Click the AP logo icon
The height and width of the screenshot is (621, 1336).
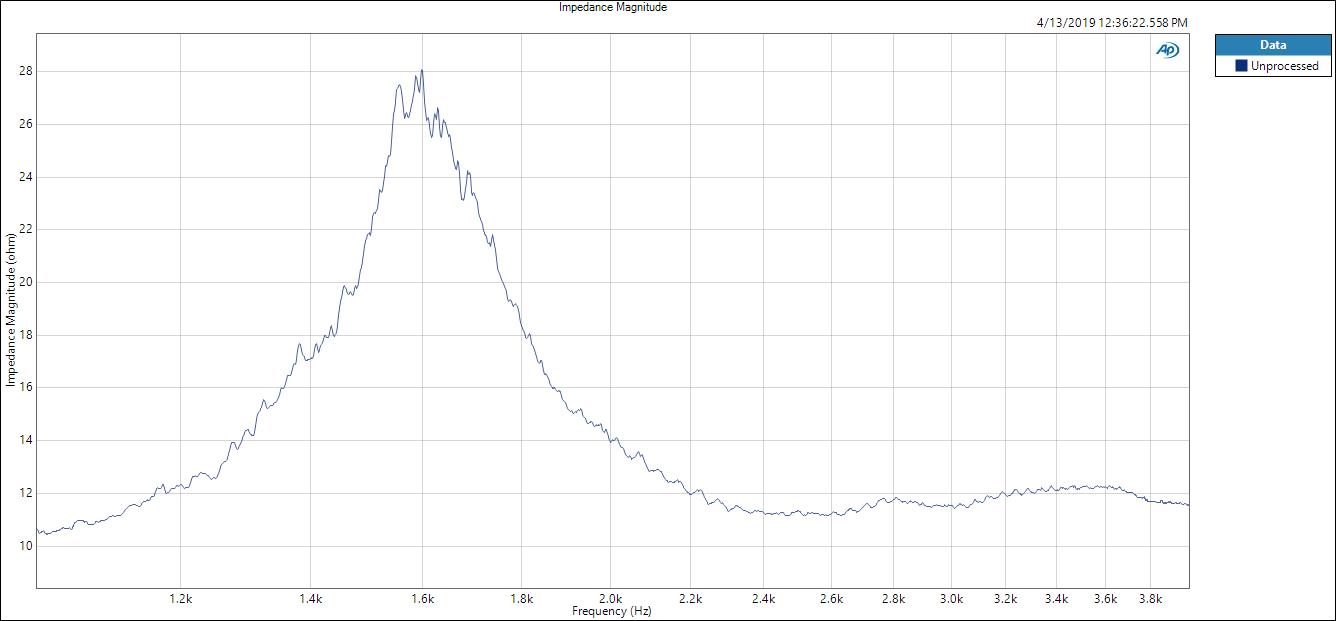click(x=1167, y=50)
